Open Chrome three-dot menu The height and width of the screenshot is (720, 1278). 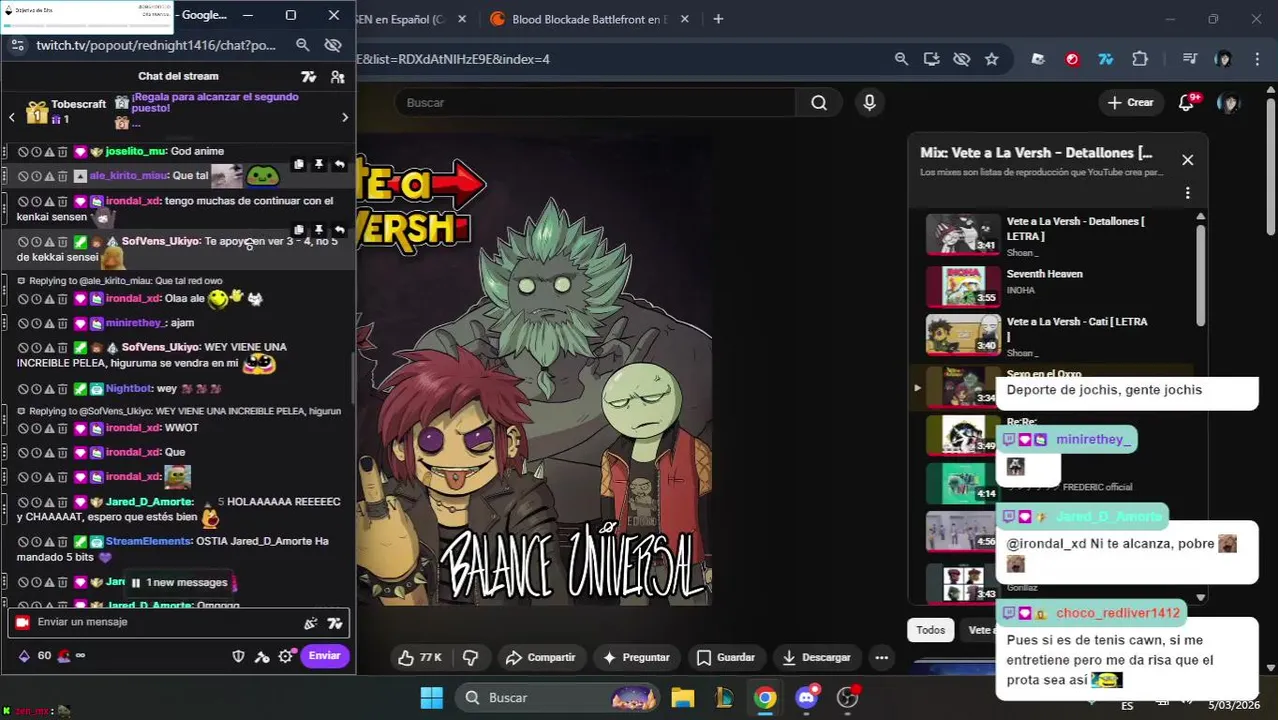point(1257,59)
